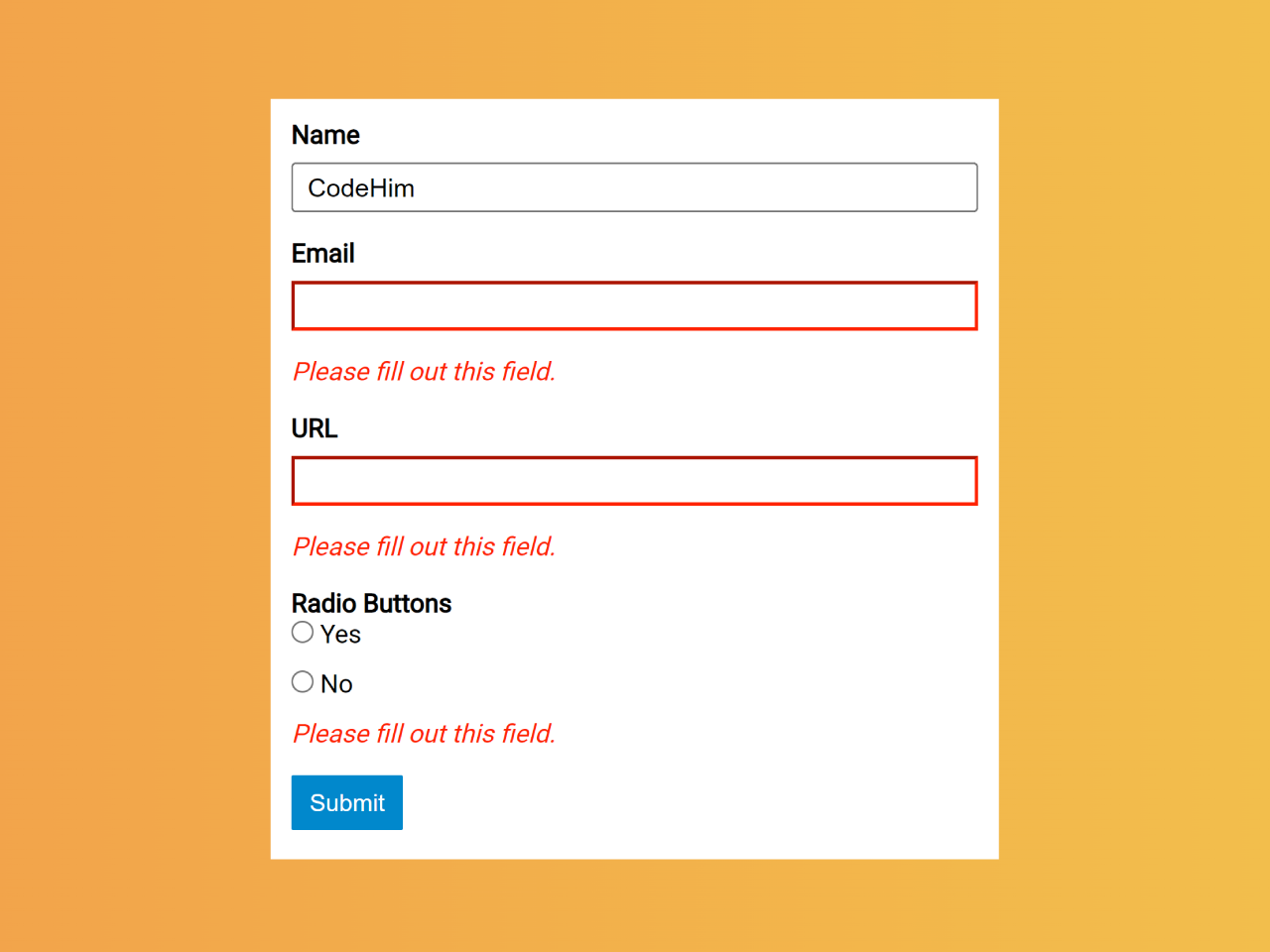Screen dimensions: 1270x952
Task: Click the empty Email field outlined in red
Action: tap(634, 305)
